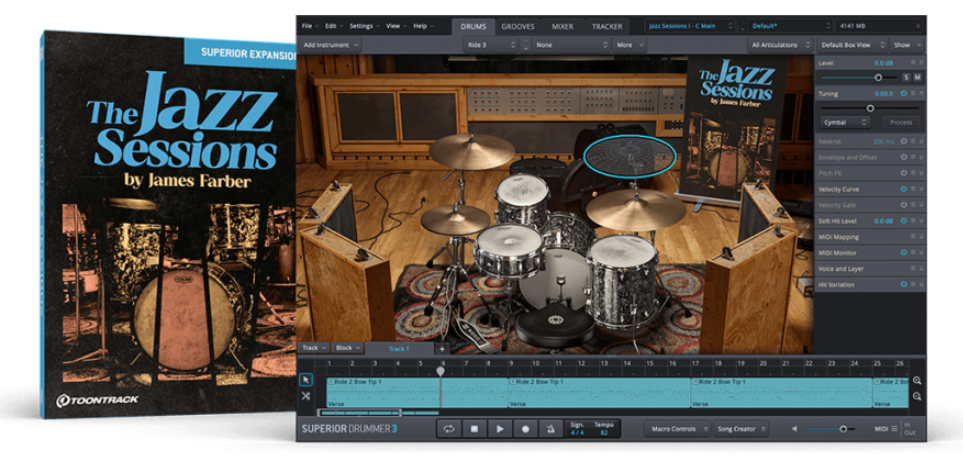Solo the instrument with S button
This screenshot has width=963, height=466.
pos(906,77)
